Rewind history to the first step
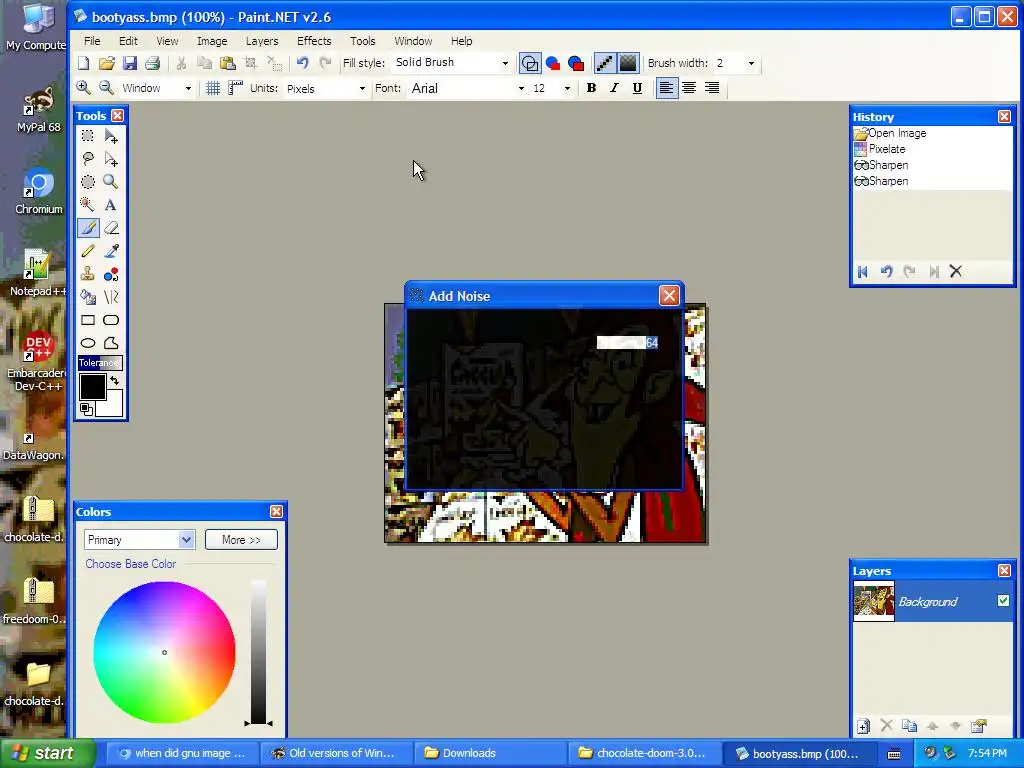The height and width of the screenshot is (768, 1024). coord(863,272)
